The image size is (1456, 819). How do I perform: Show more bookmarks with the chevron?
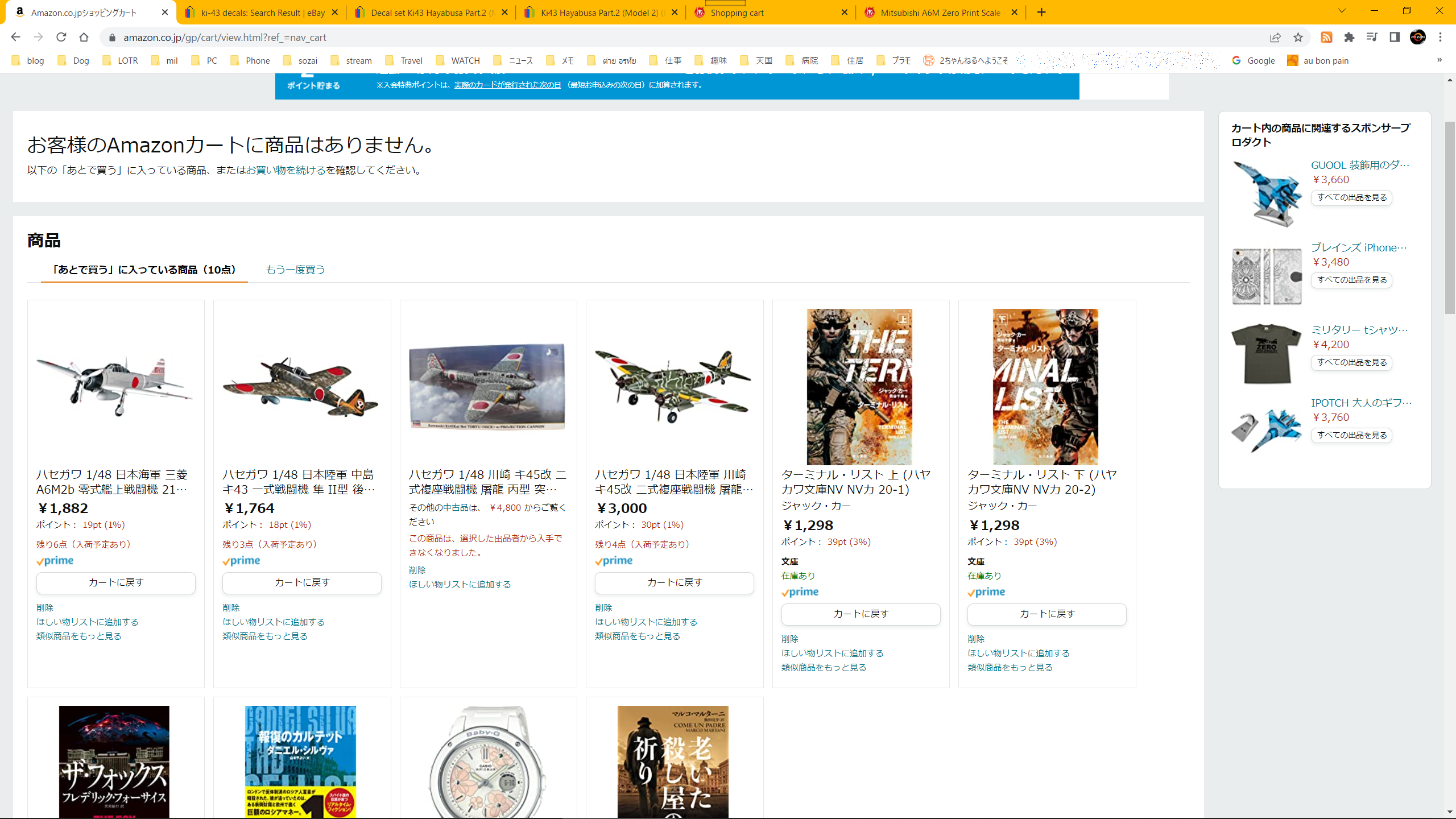pyautogui.click(x=1440, y=60)
